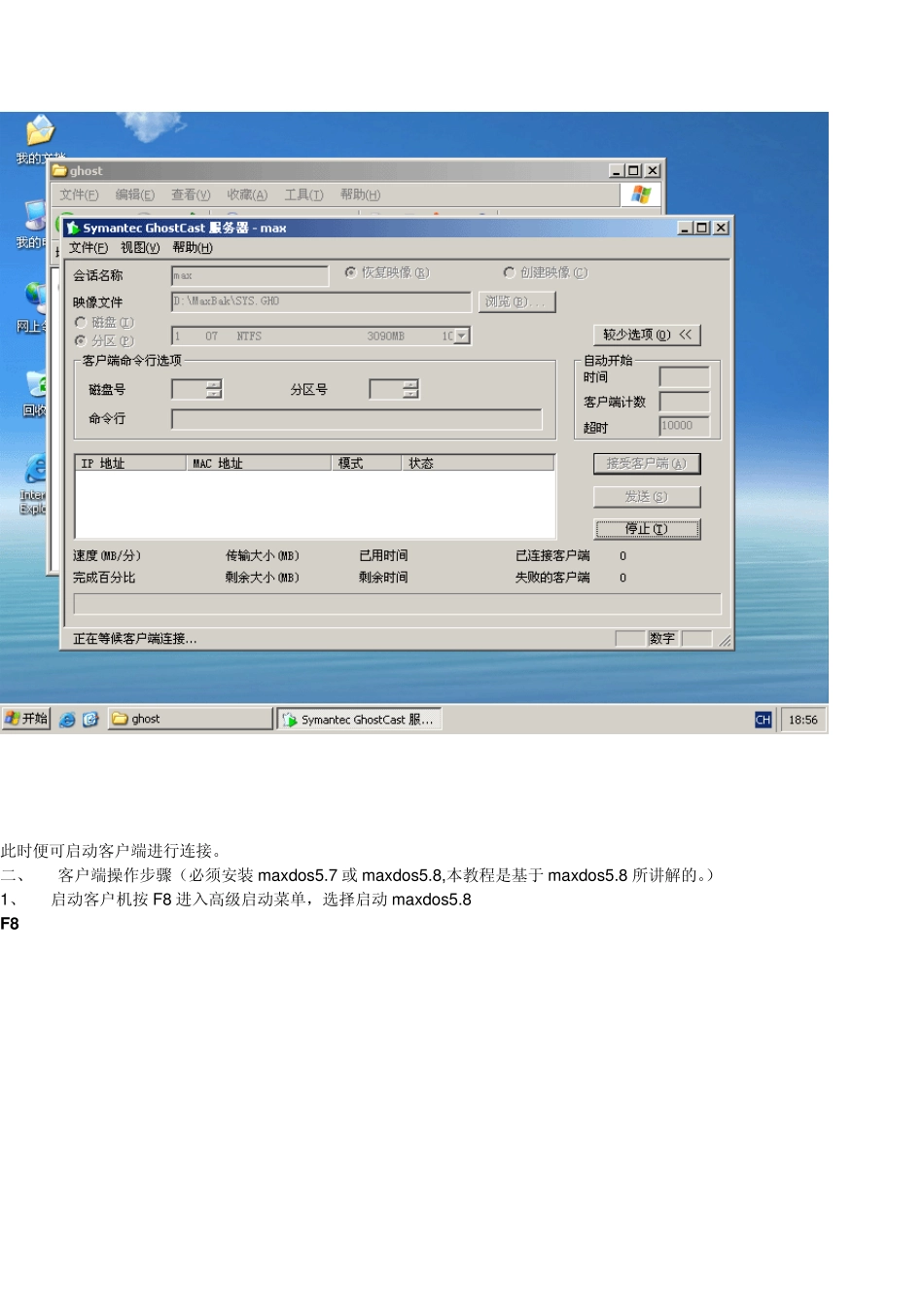Image resolution: width=924 pixels, height=1307 pixels.
Task: Click status text 正在等候客户端连接
Action: click(135, 639)
